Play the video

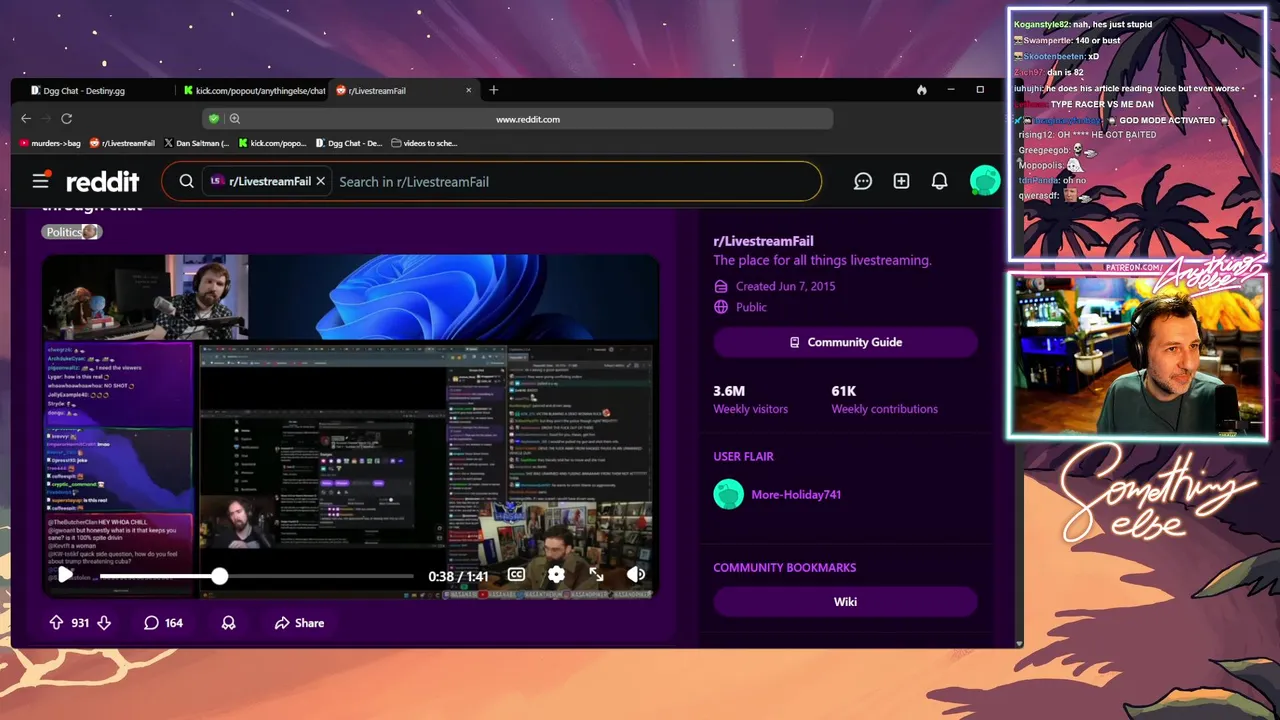(65, 575)
